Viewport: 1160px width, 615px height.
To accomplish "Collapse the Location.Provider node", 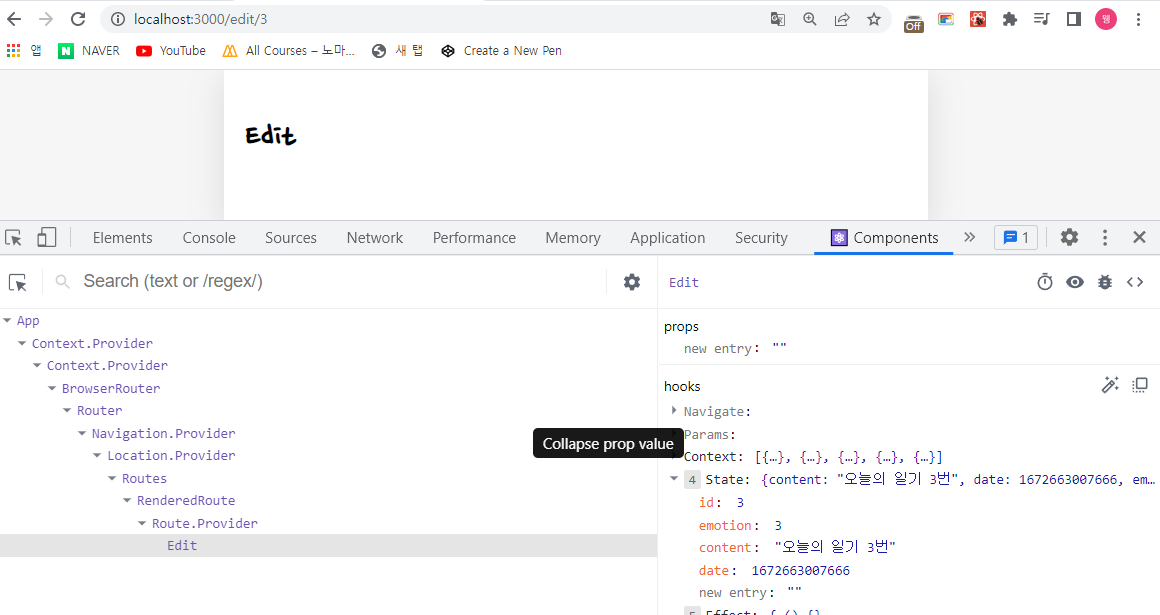I will click(97, 456).
